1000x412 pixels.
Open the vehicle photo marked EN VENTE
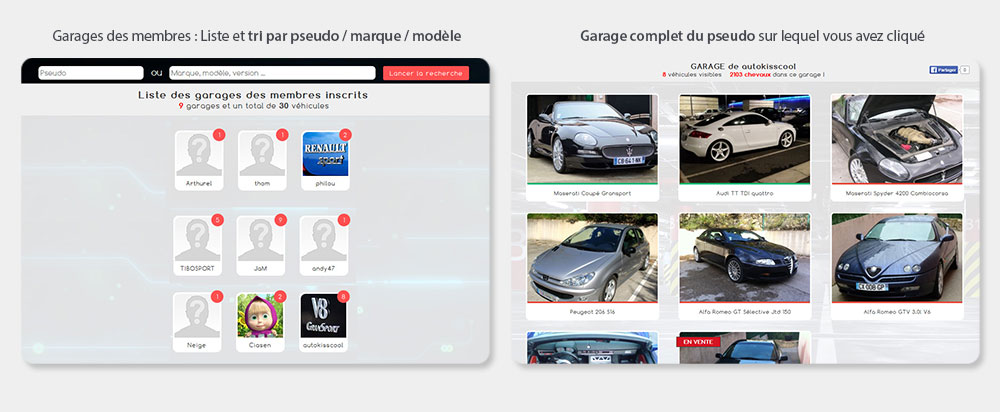click(x=744, y=348)
